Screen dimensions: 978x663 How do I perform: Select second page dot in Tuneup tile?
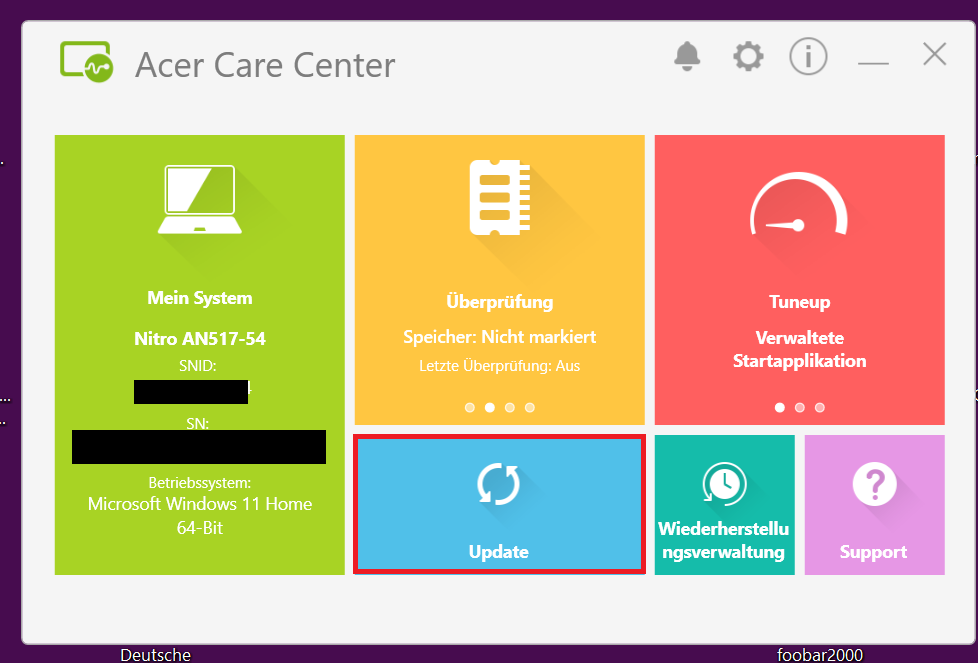800,407
